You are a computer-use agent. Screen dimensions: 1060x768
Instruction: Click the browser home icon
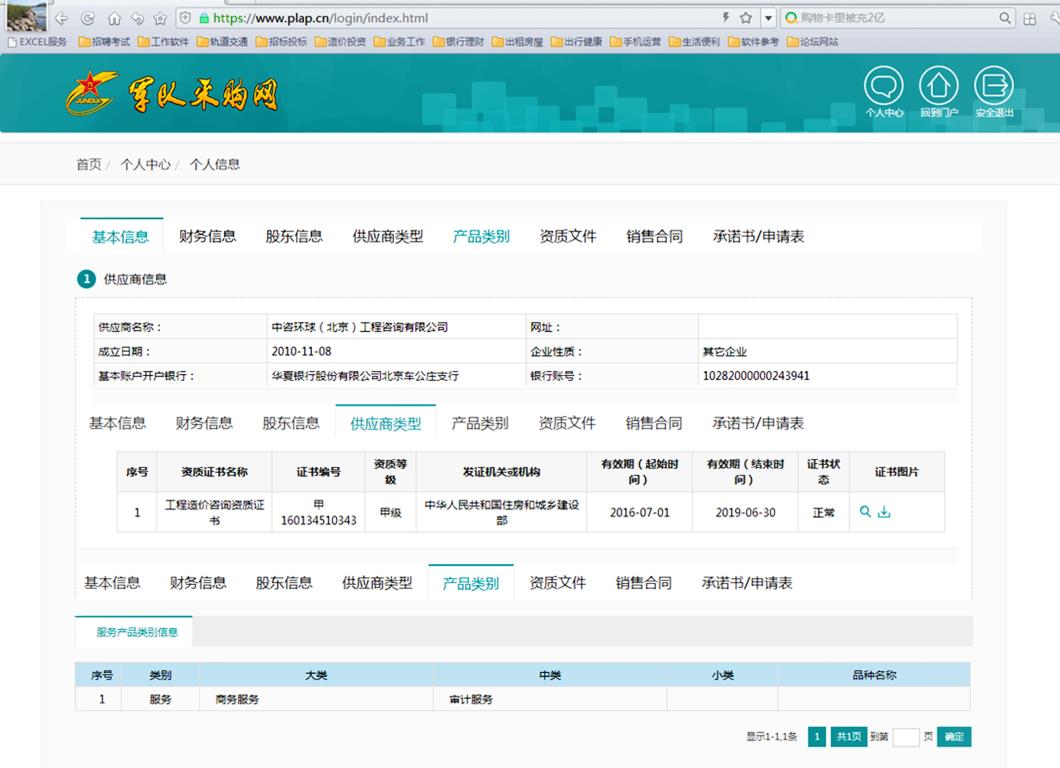click(113, 18)
